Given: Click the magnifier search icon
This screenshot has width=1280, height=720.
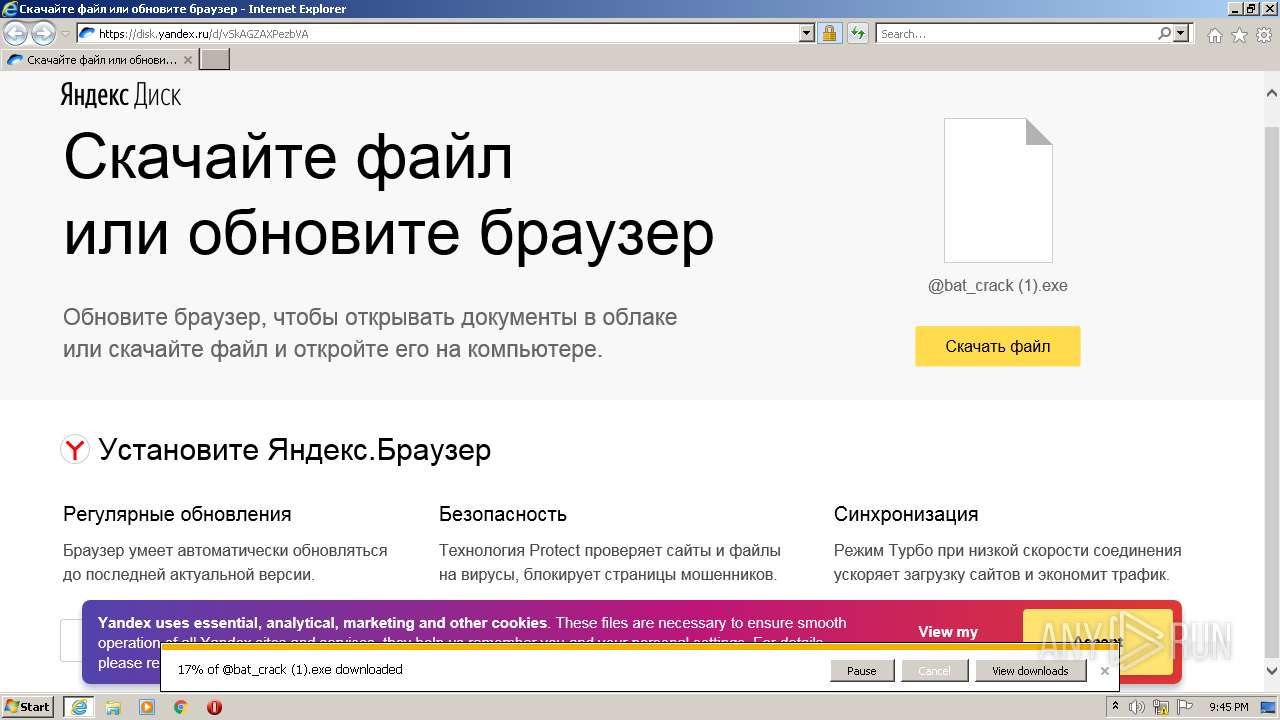Looking at the screenshot, I should click(1164, 34).
